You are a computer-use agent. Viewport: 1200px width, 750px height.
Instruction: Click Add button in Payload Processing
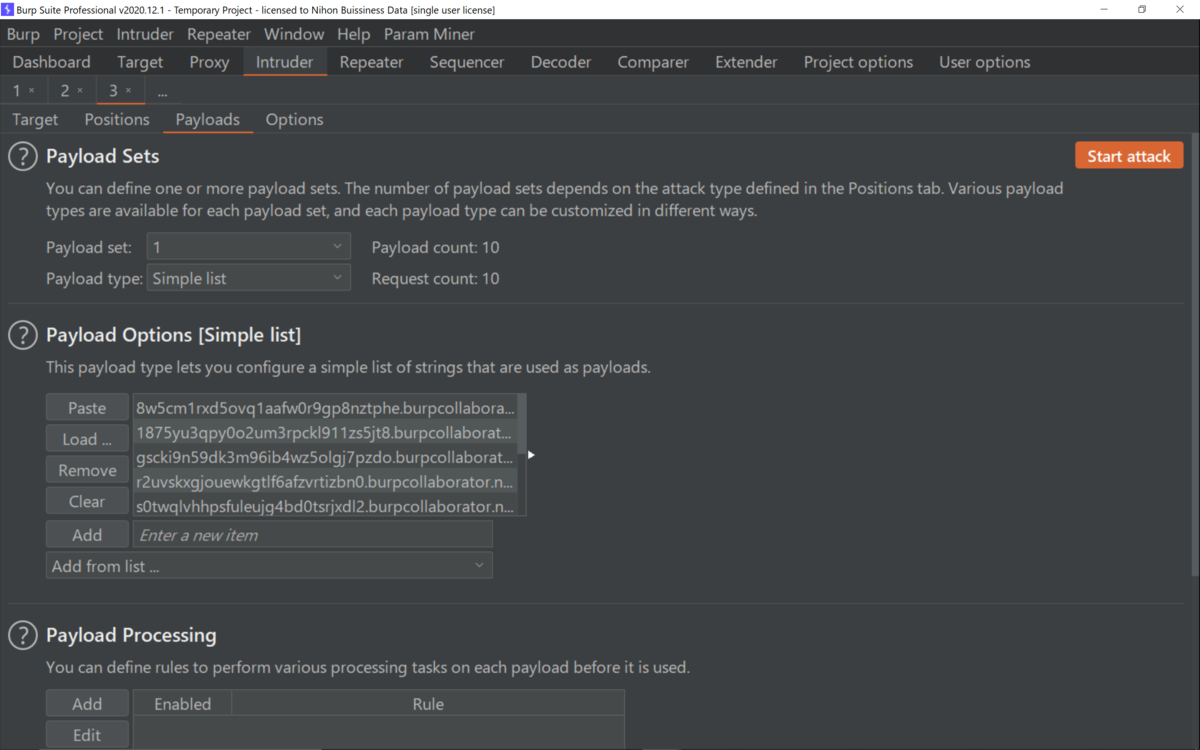pos(87,704)
